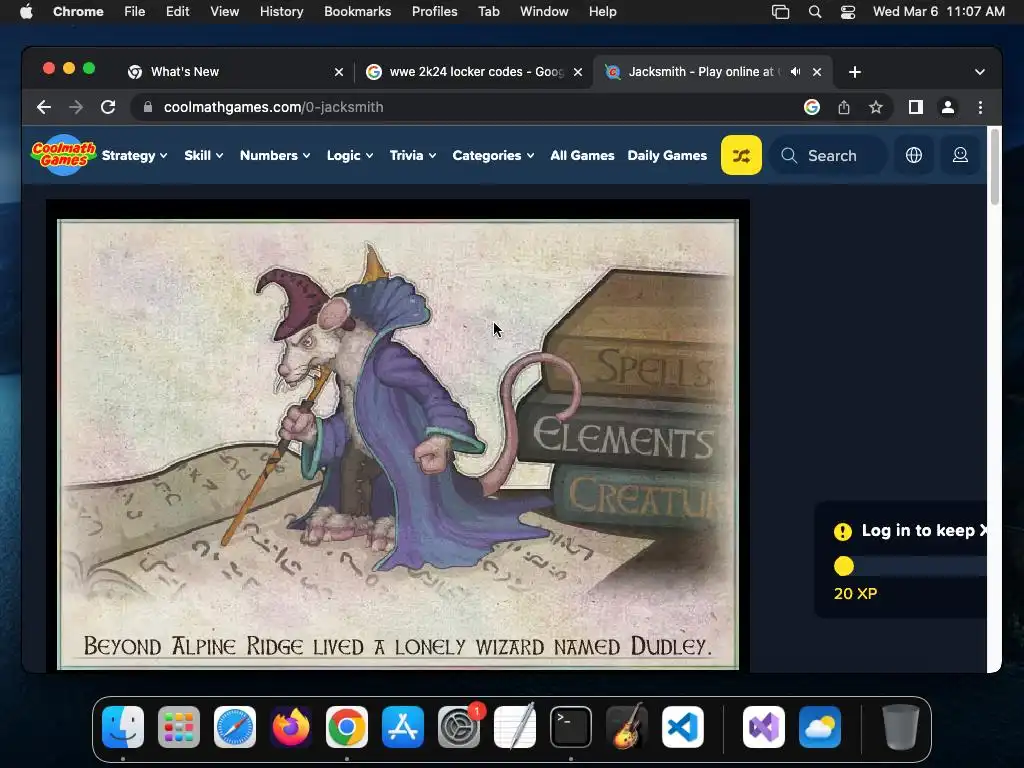The height and width of the screenshot is (768, 1024).
Task: Open the tab search chevron in Chrome
Action: click(x=980, y=72)
